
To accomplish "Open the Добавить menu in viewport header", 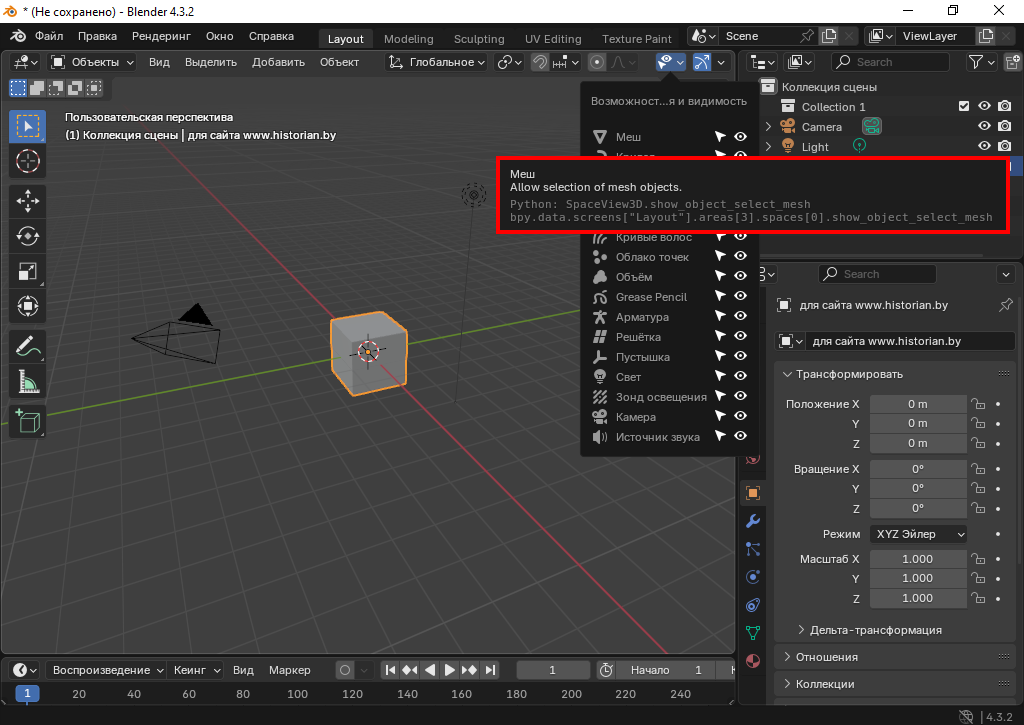I will click(x=278, y=62).
